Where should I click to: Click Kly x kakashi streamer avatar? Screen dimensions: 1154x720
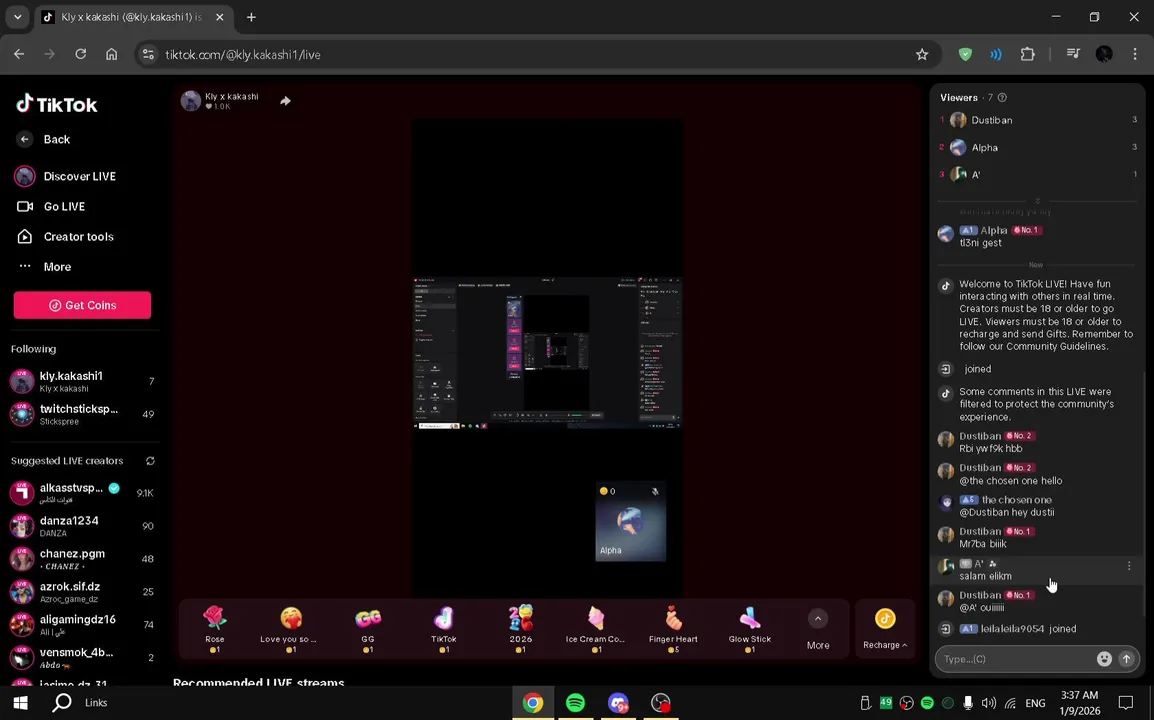tap(191, 101)
